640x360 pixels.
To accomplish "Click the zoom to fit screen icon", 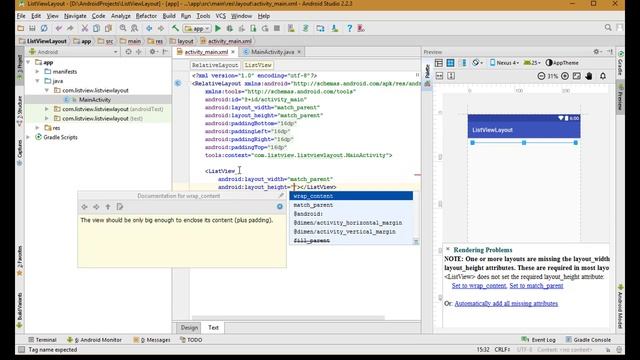I will point(577,76).
